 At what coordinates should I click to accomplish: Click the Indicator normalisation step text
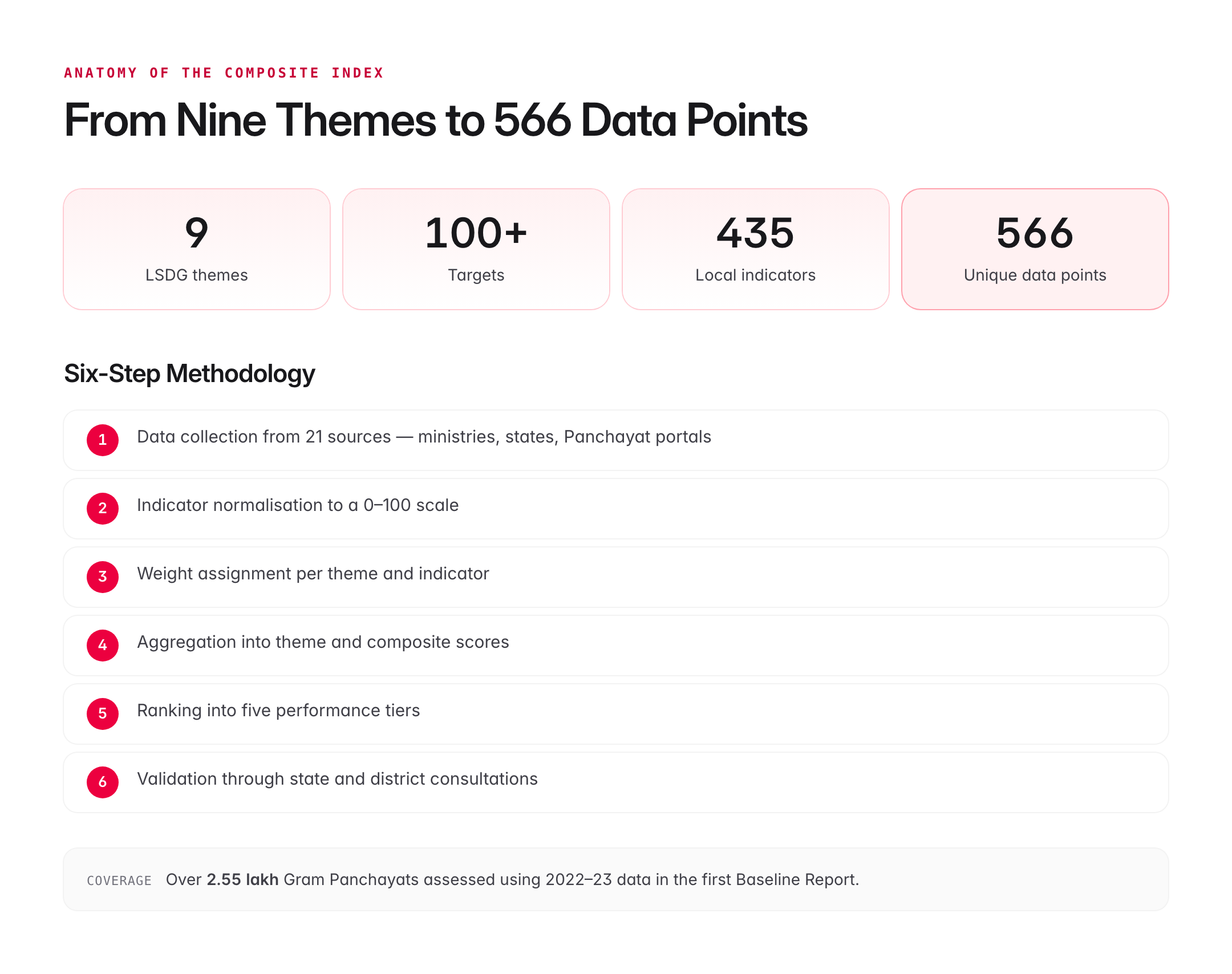click(298, 505)
